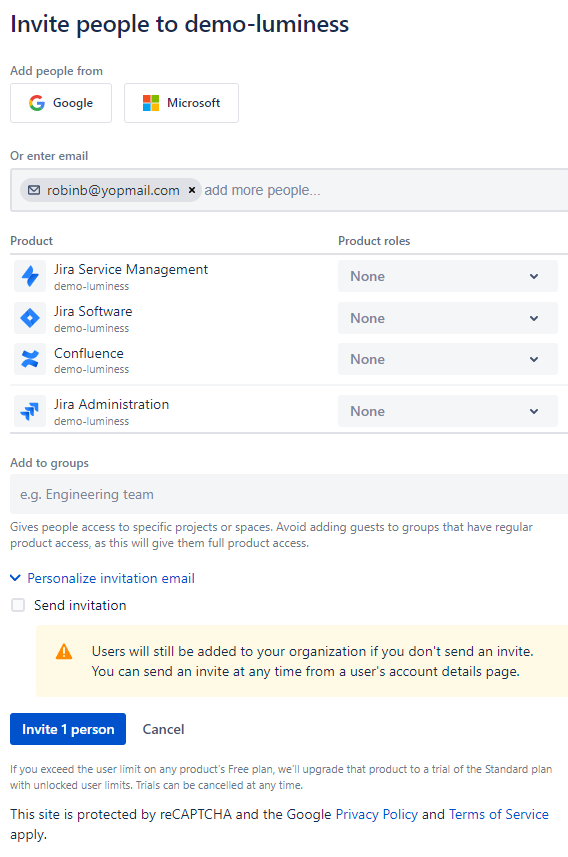Click the Jira Service Management product name
568x857 pixels.
pyautogui.click(x=131, y=269)
